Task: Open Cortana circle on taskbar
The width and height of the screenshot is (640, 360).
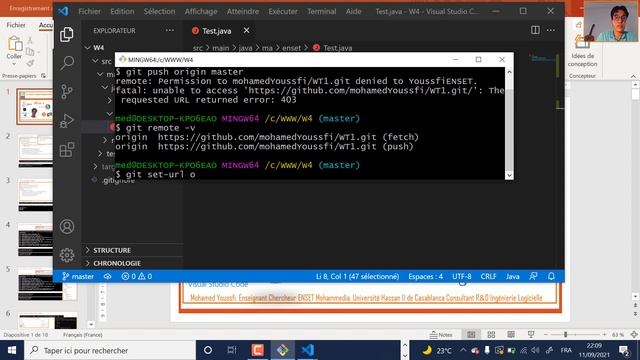Action: pyautogui.click(x=208, y=350)
